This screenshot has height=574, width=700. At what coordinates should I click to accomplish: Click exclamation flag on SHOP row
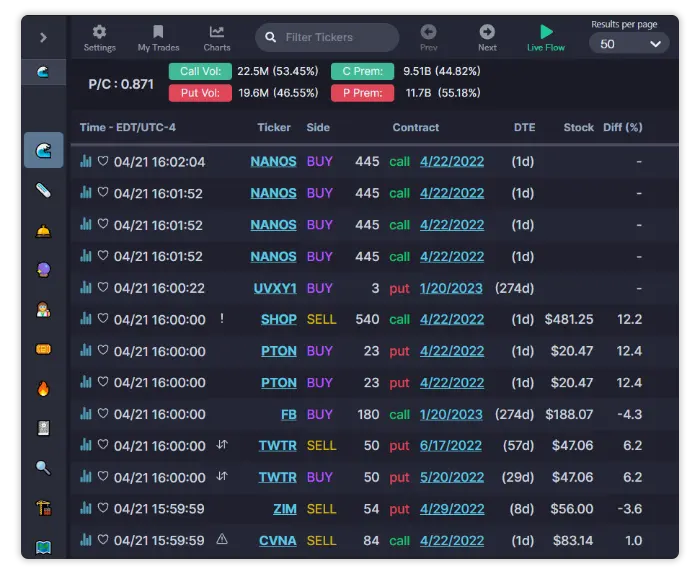222,319
